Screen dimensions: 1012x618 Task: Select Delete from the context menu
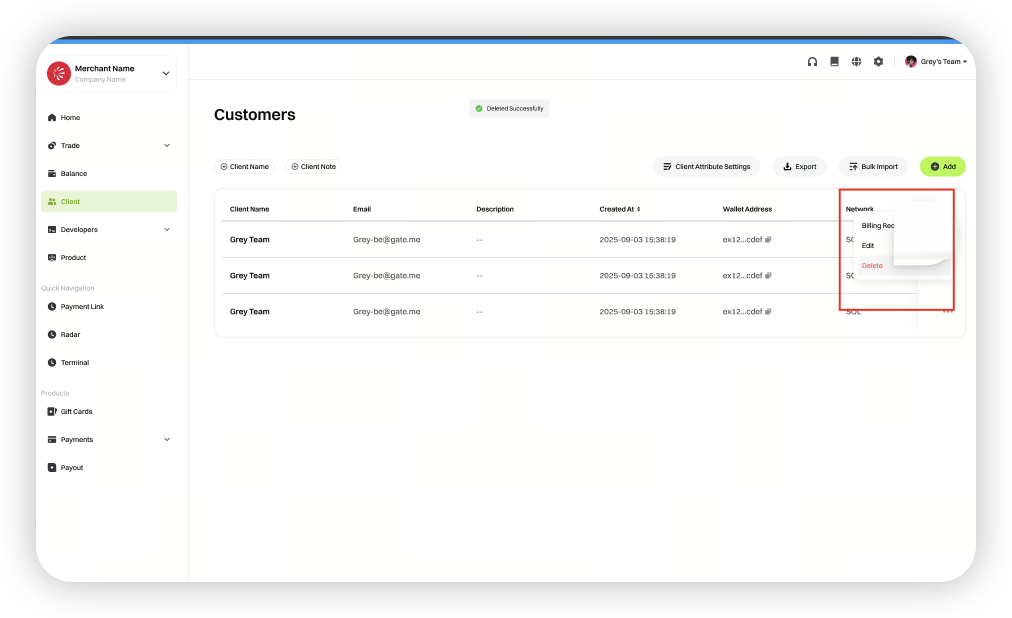[873, 266]
